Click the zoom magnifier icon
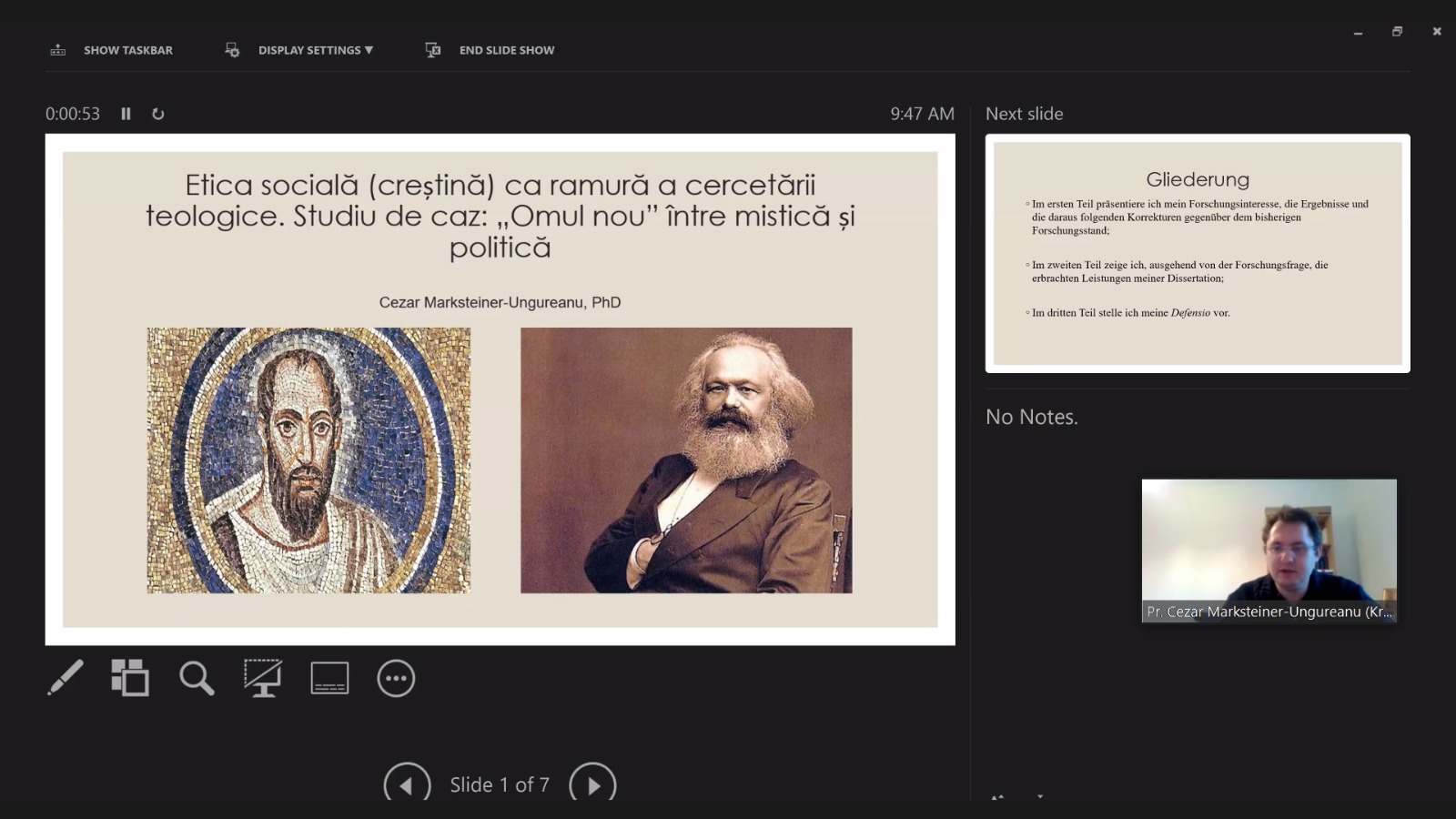This screenshot has height=819, width=1456. pyautogui.click(x=197, y=678)
